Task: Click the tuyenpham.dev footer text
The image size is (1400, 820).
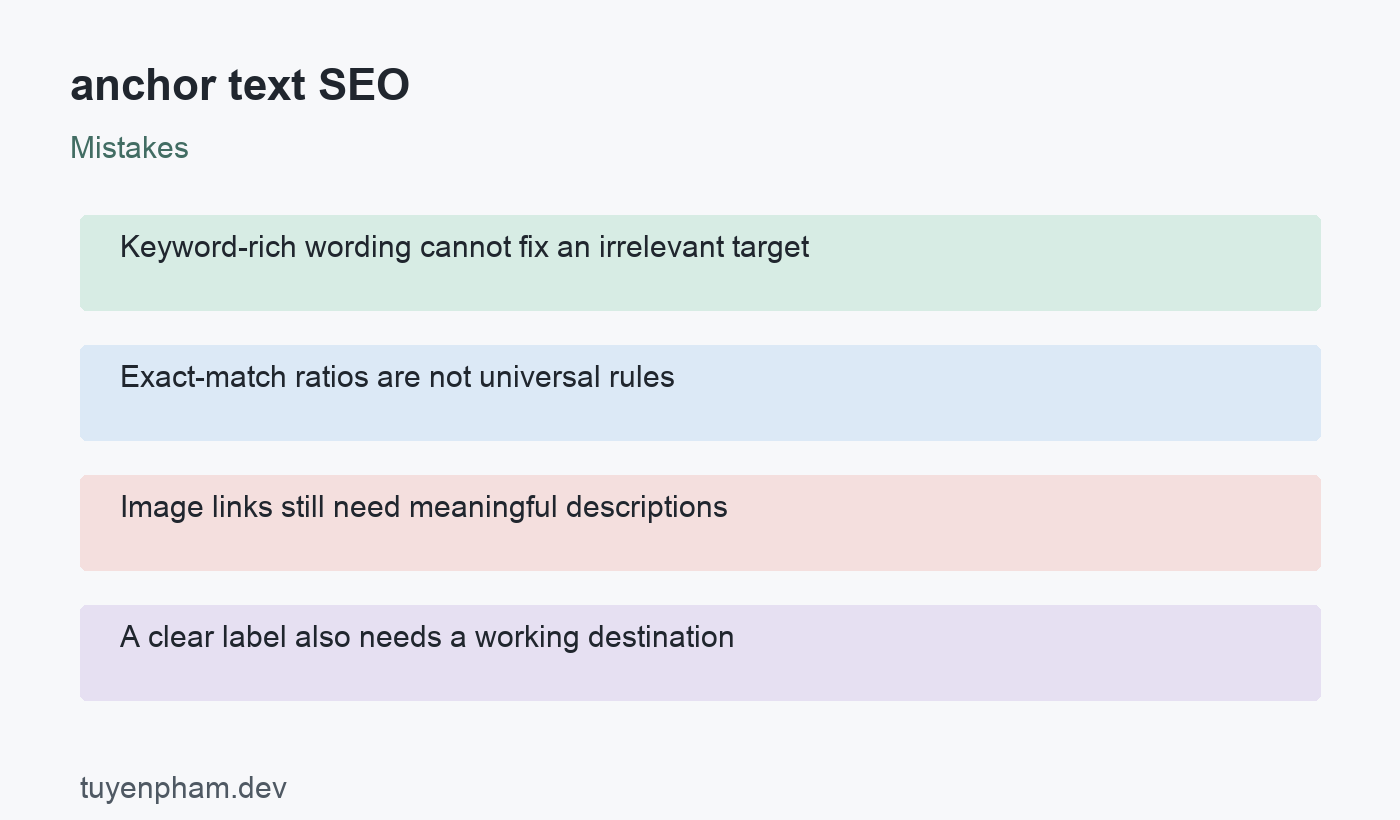Action: pos(183,788)
